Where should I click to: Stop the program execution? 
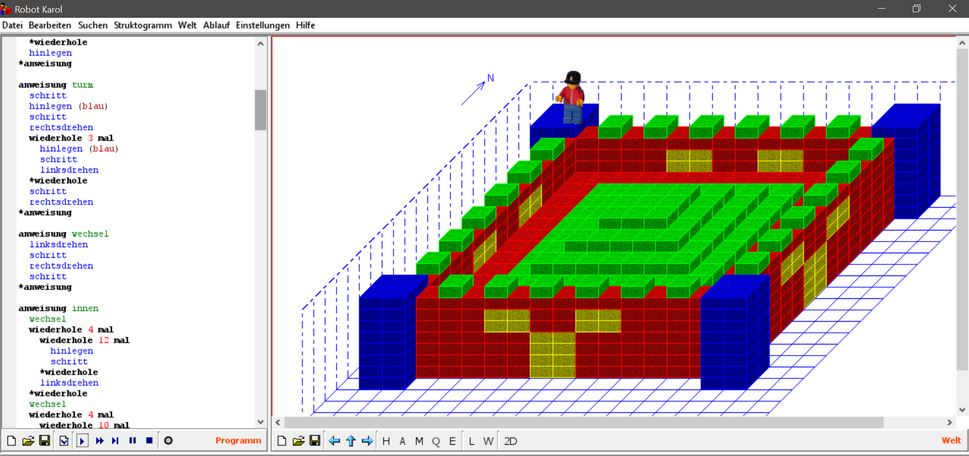149,440
